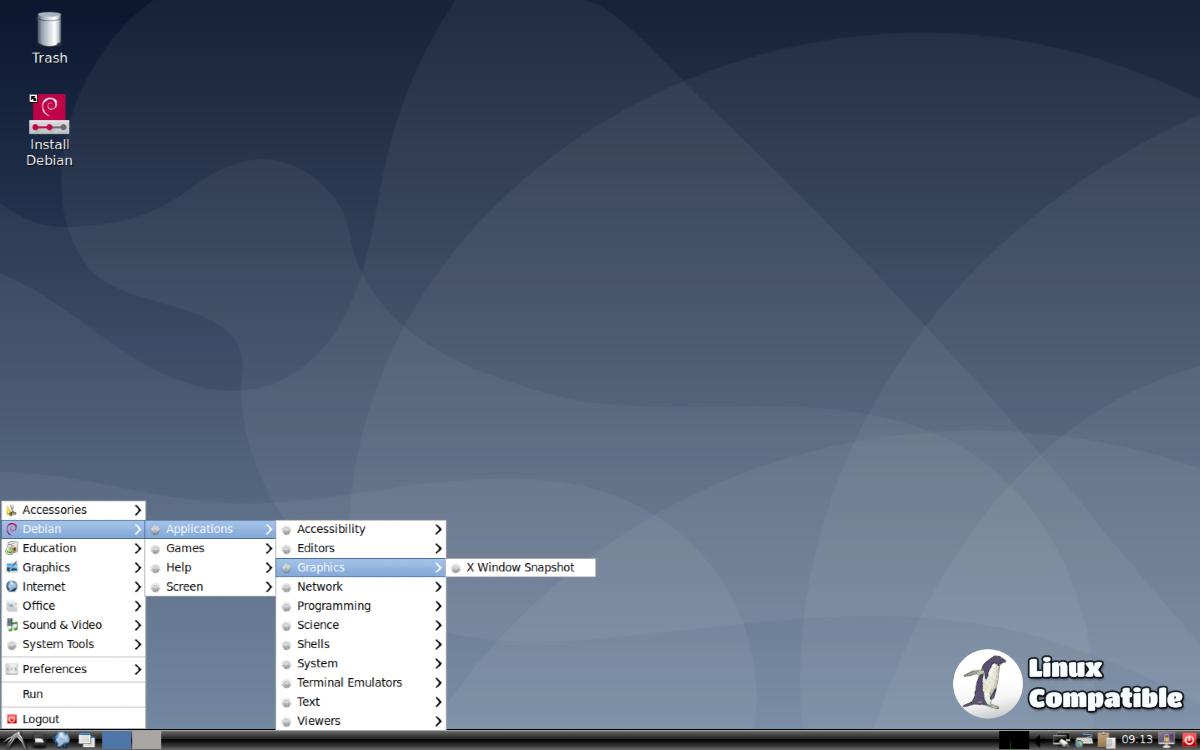Open the Trash desktop icon
Image resolution: width=1200 pixels, height=750 pixels.
[x=49, y=38]
